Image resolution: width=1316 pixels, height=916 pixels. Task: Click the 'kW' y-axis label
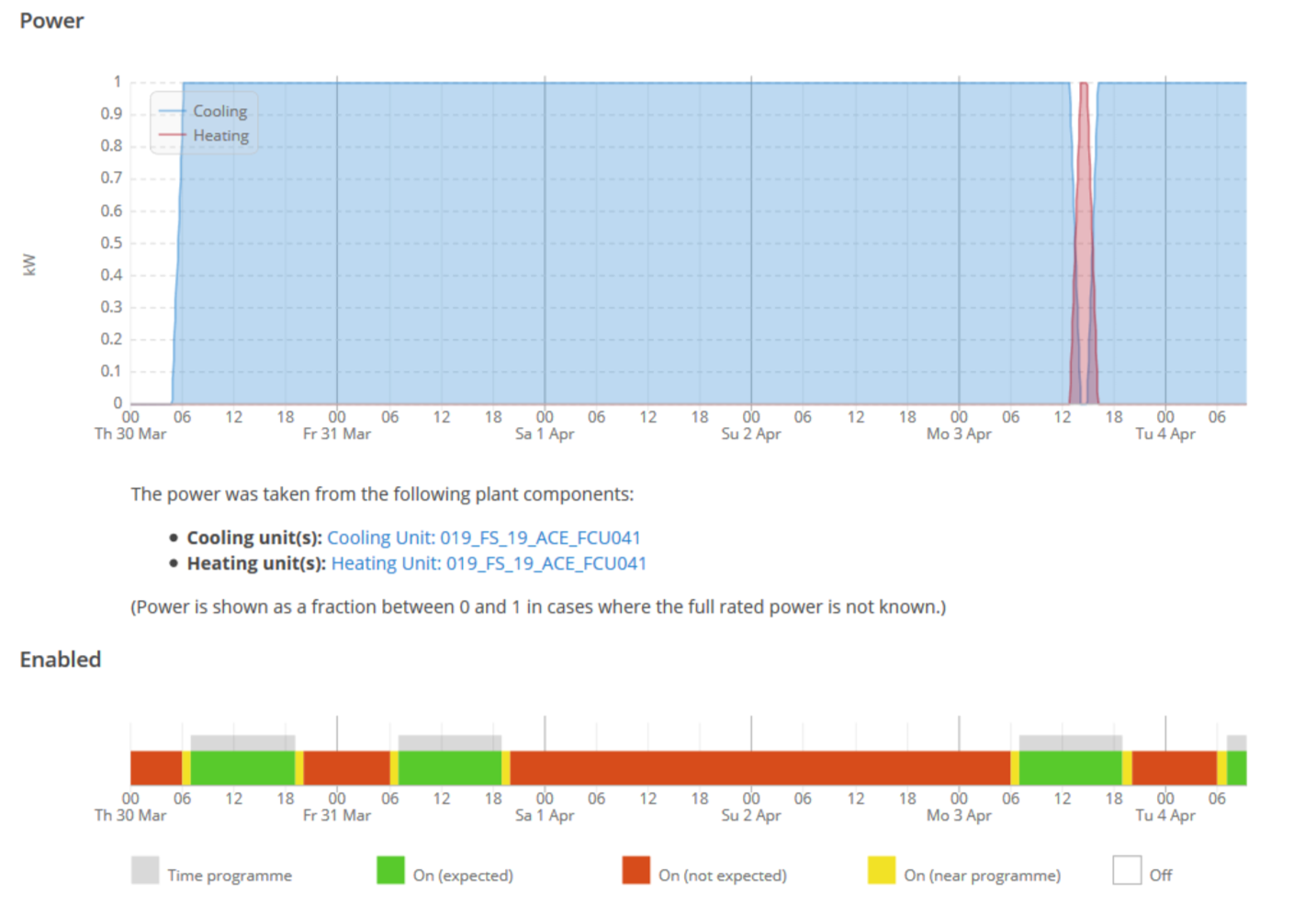[29, 265]
